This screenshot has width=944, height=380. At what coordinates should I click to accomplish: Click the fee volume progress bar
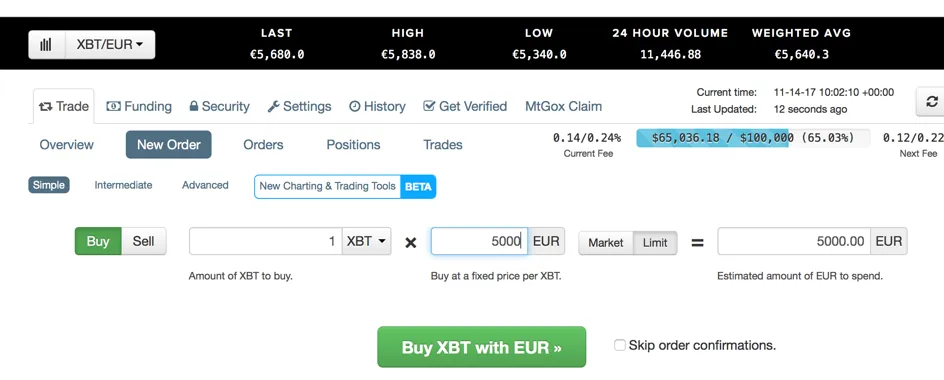(x=753, y=138)
